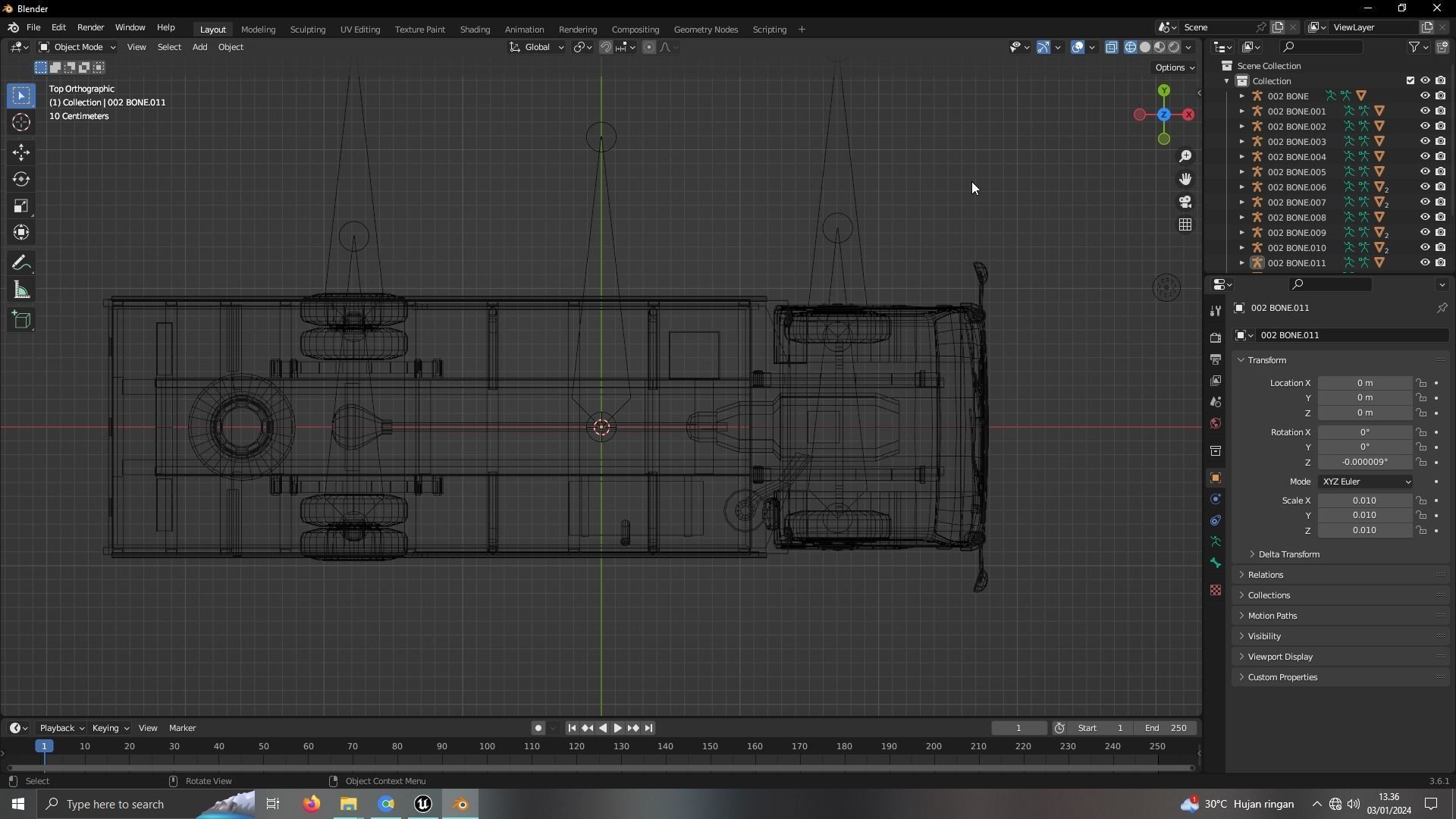Click Scale X value field
Screen dimensions: 1456x819
coord(1364,500)
